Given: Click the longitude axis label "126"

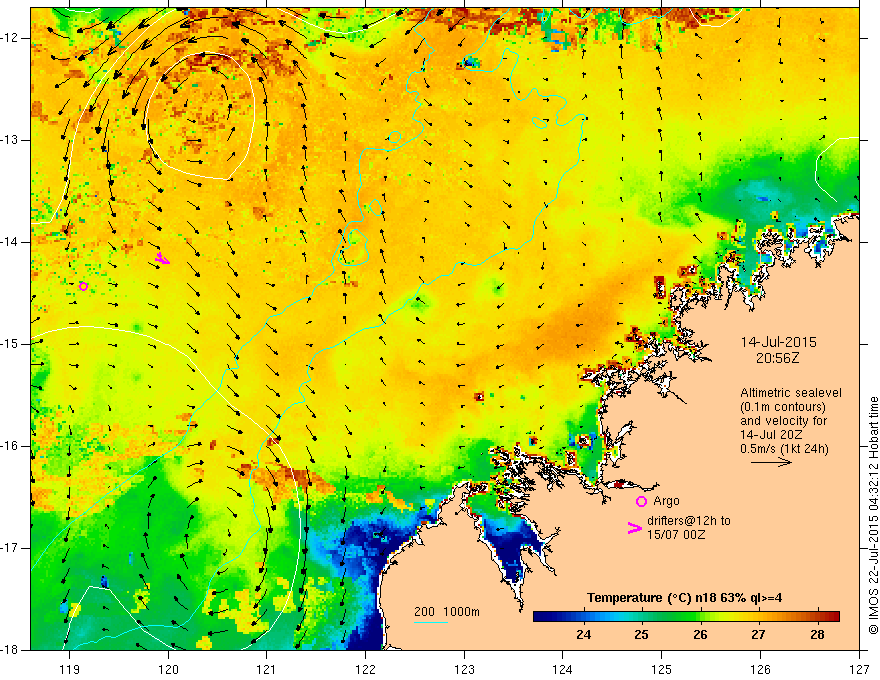Looking at the screenshot, I should (x=760, y=670).
